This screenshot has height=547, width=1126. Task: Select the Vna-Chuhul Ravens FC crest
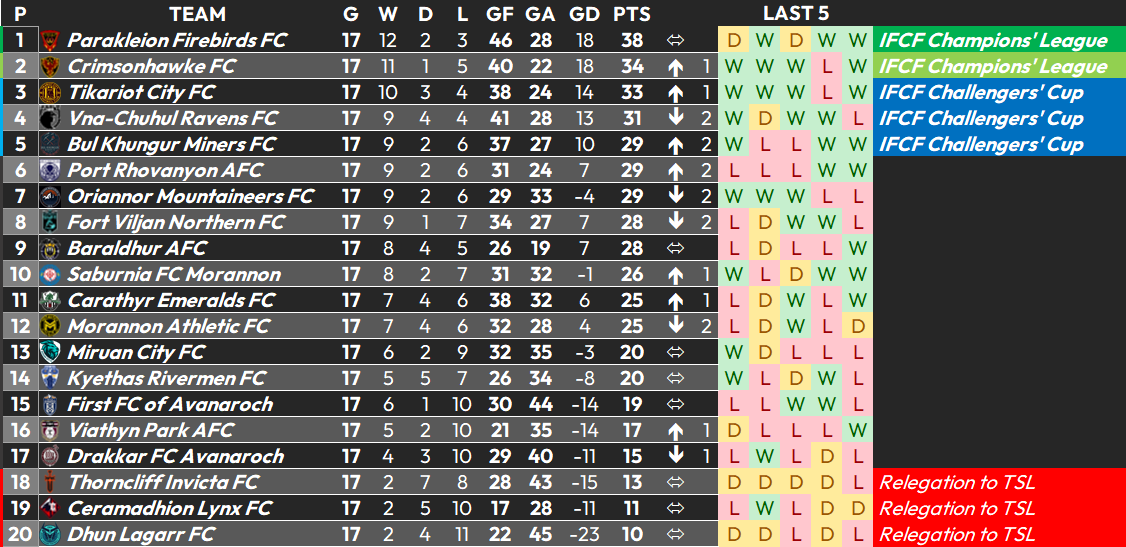[50, 118]
